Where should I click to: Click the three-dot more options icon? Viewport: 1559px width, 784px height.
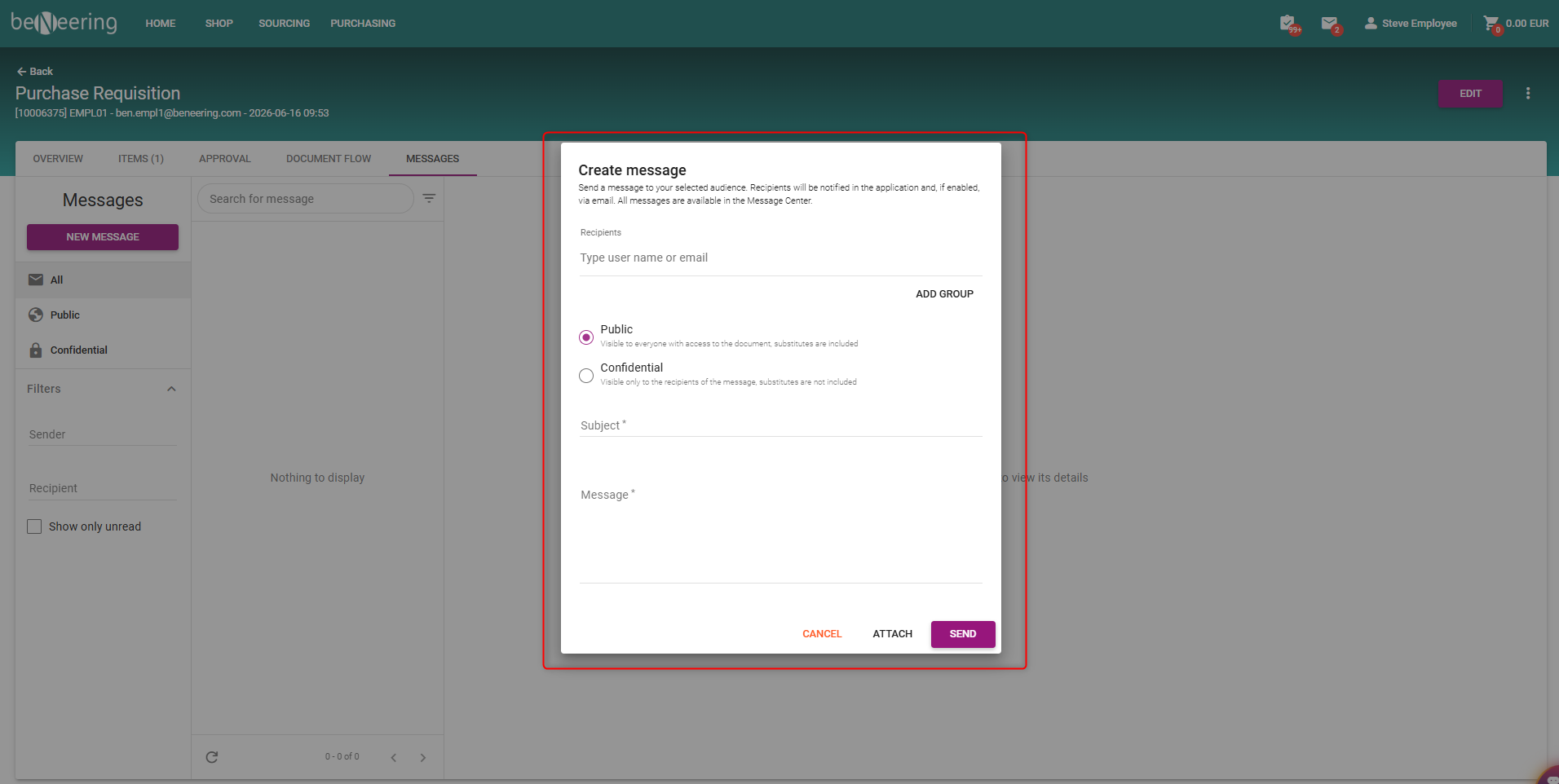pos(1528,94)
